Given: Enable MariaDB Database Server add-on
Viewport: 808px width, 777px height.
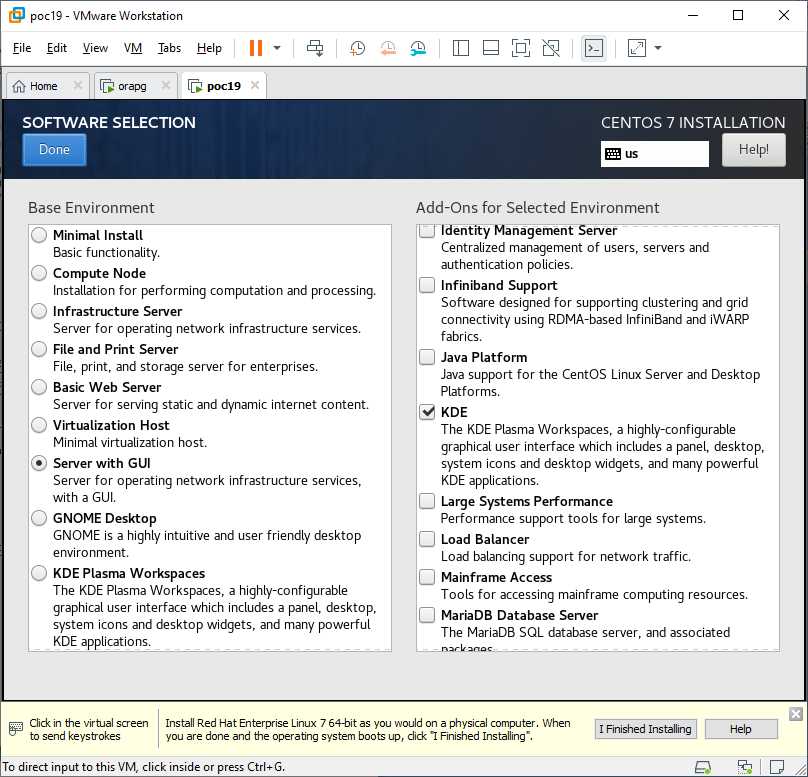Looking at the screenshot, I should pyautogui.click(x=427, y=615).
